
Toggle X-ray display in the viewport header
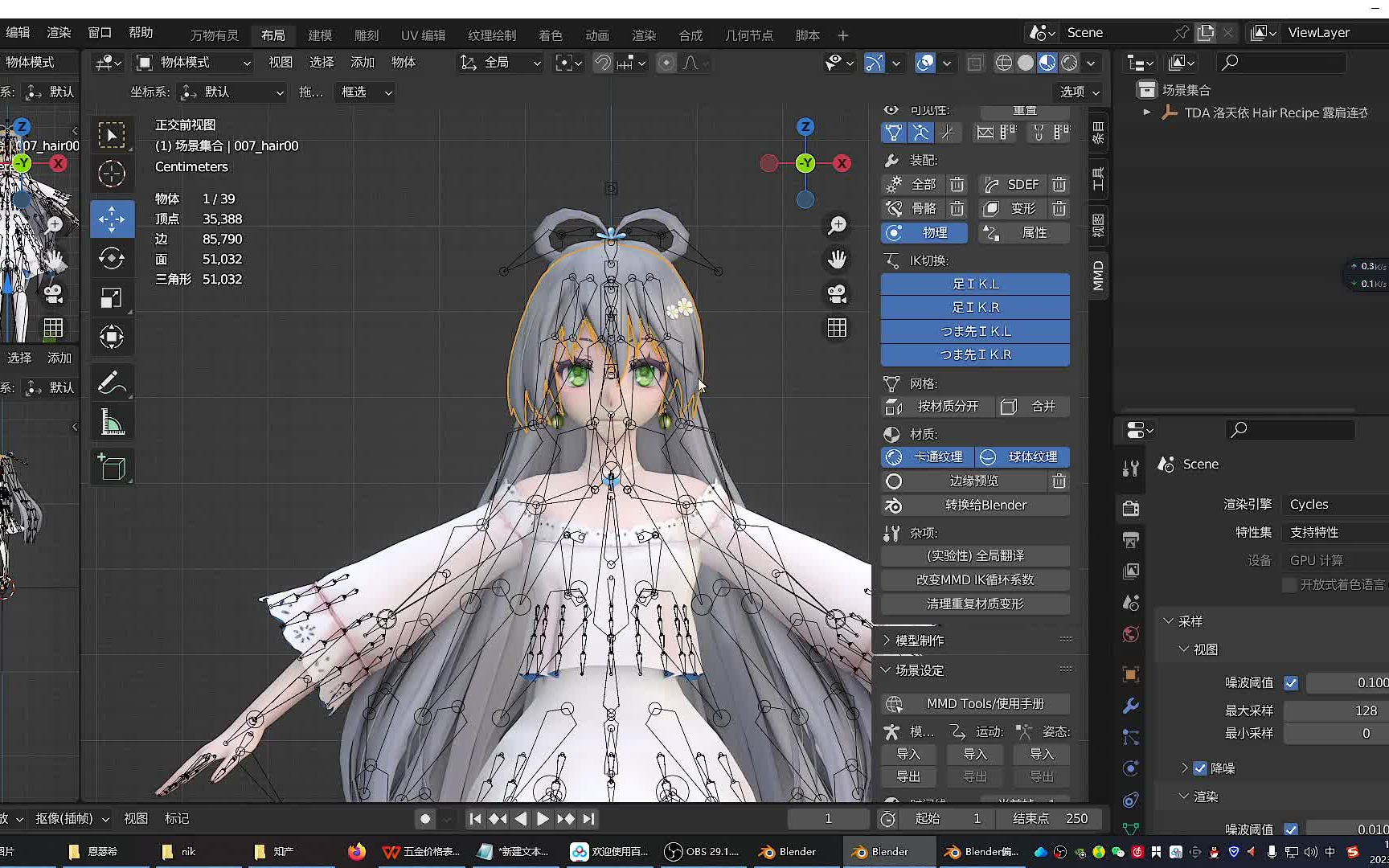[x=975, y=63]
